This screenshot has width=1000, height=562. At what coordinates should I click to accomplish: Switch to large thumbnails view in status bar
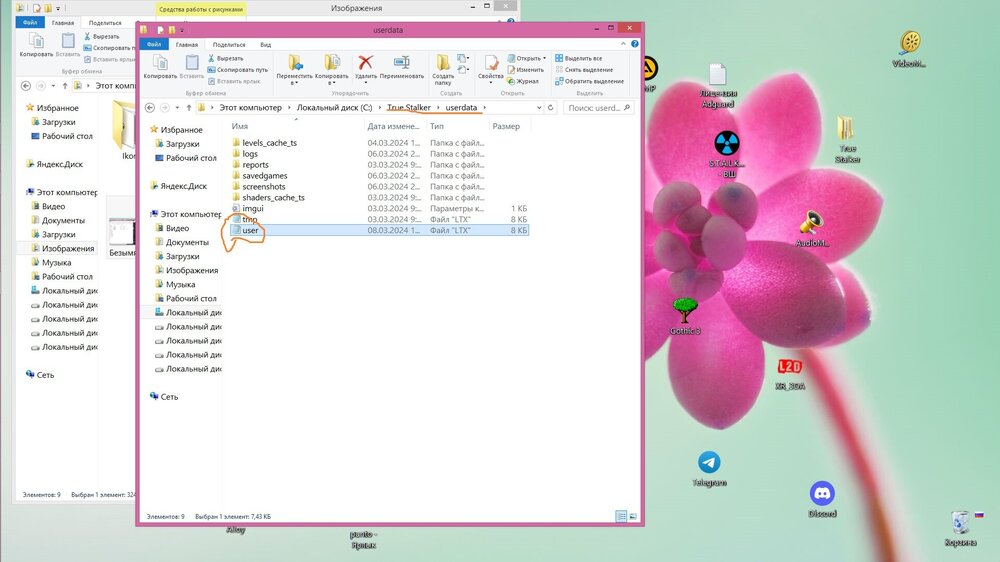(632, 516)
